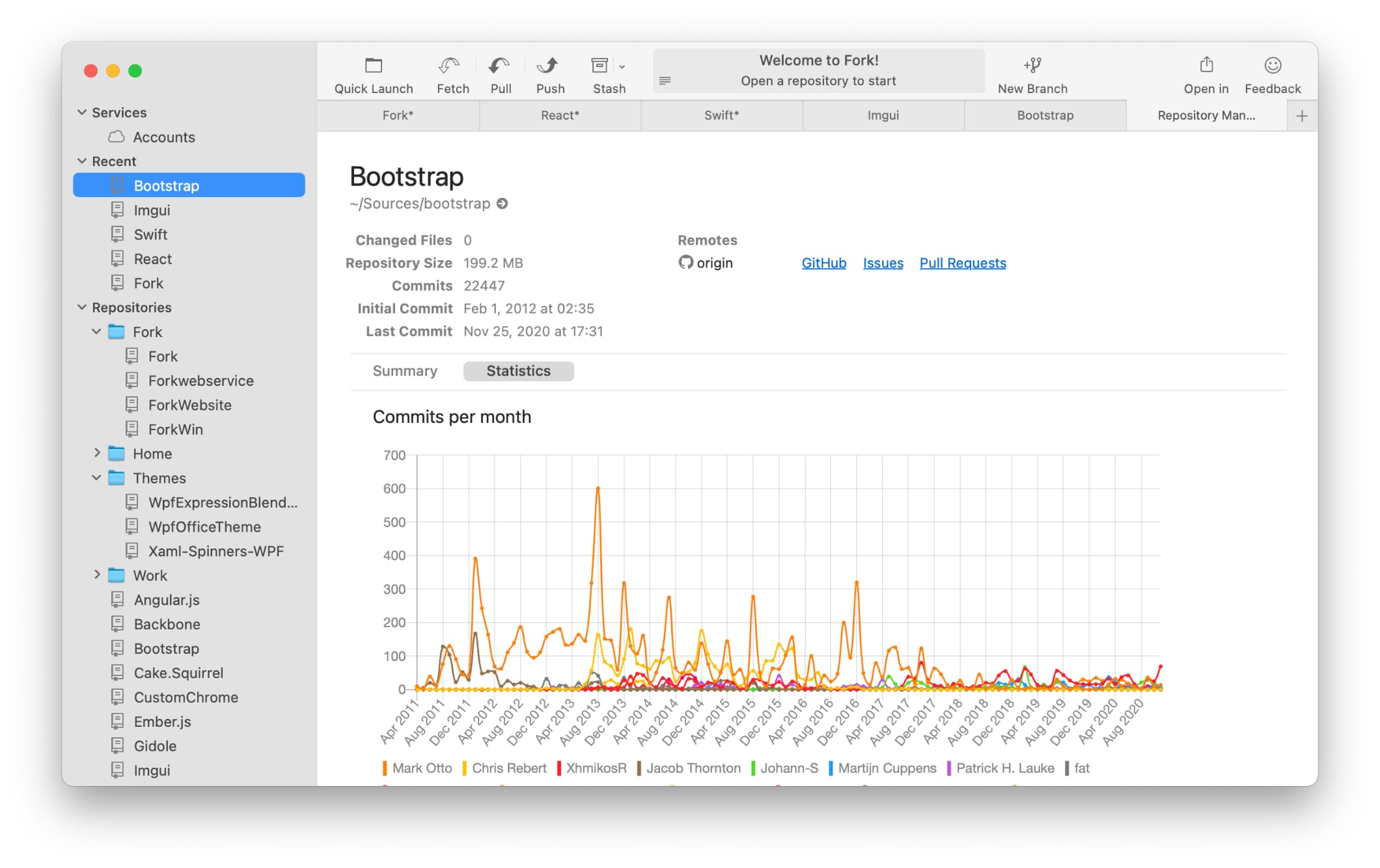Switch to the Bootstrap tab
Viewport: 1380px width, 868px height.
point(1045,116)
